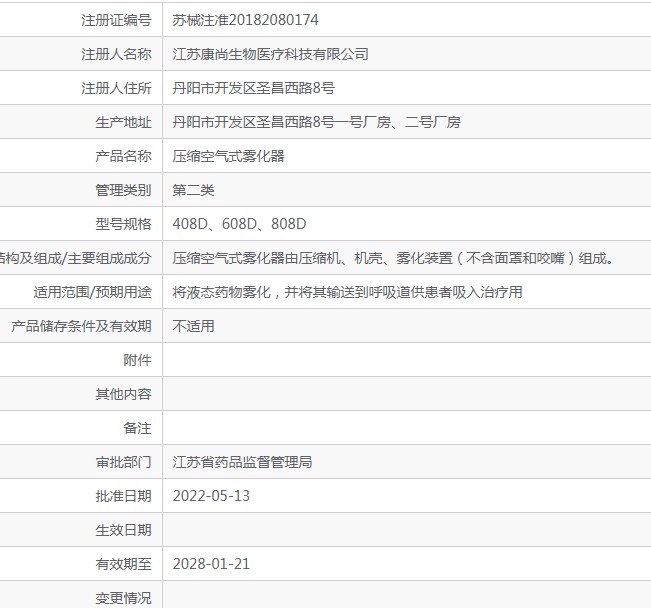
Task: Click the 变更情况 label
Action: [x=123, y=598]
